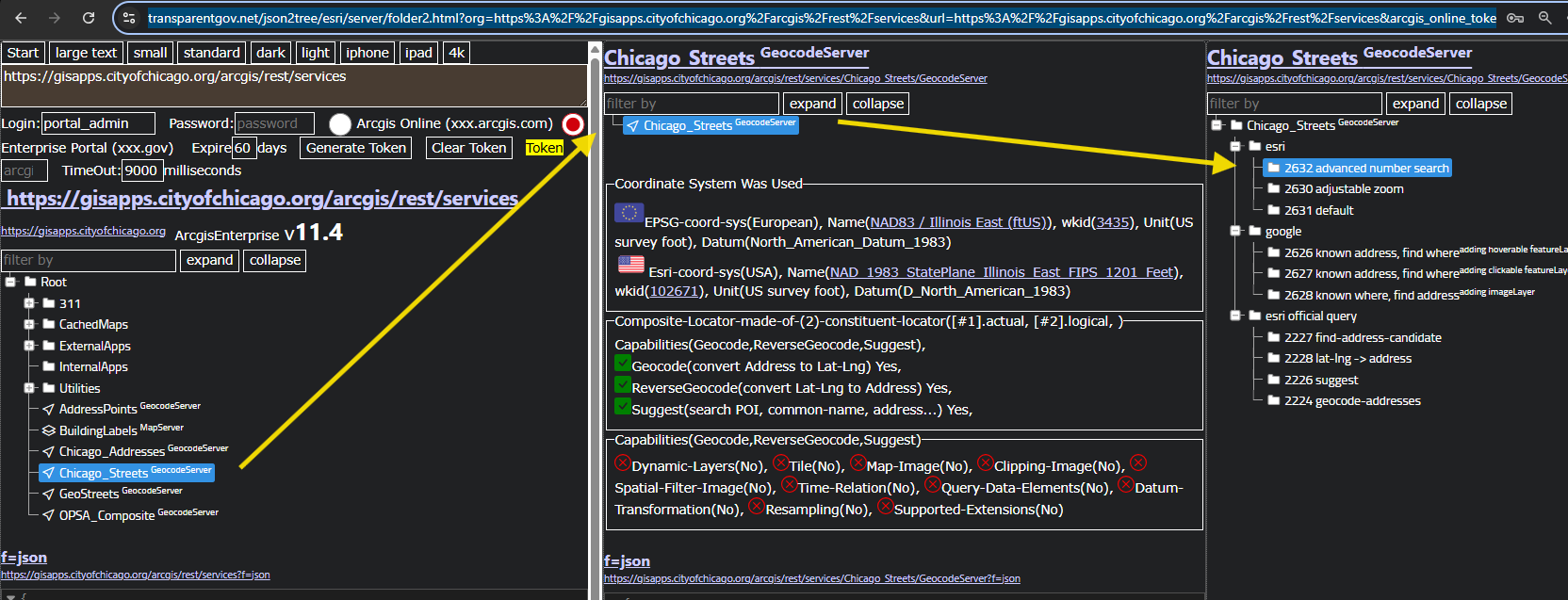Expand the 311 folder node
This screenshot has height=600, width=1568.
[x=29, y=303]
